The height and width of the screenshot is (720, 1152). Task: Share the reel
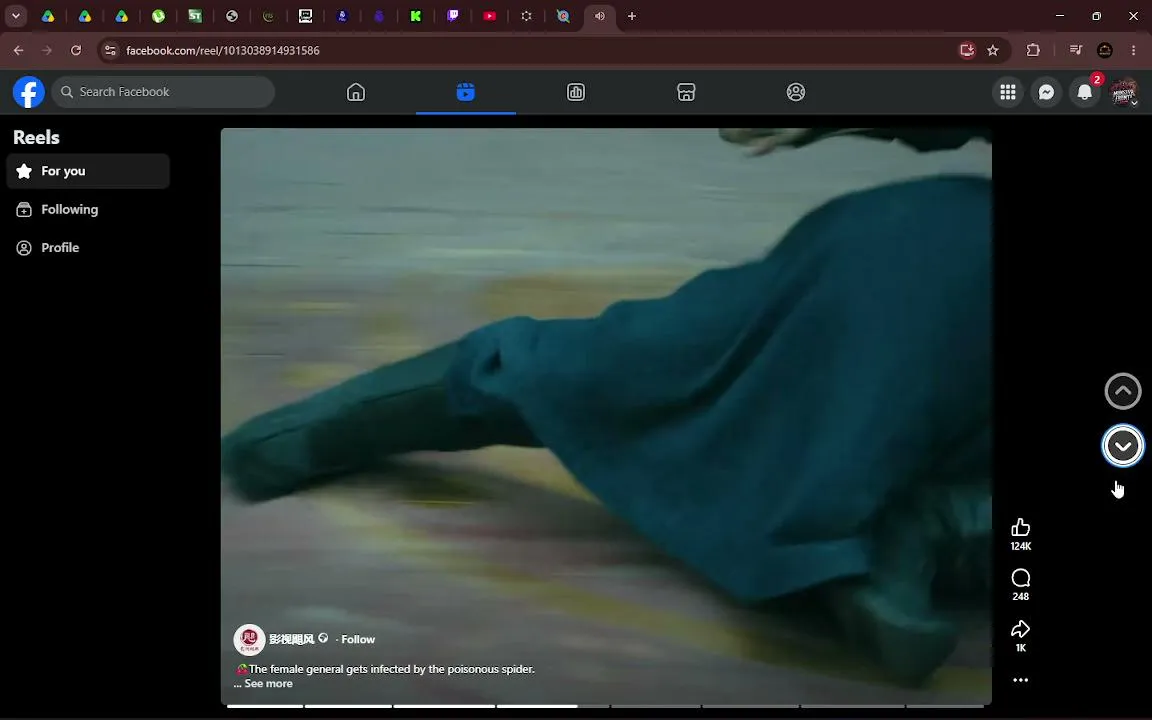[1020, 629]
